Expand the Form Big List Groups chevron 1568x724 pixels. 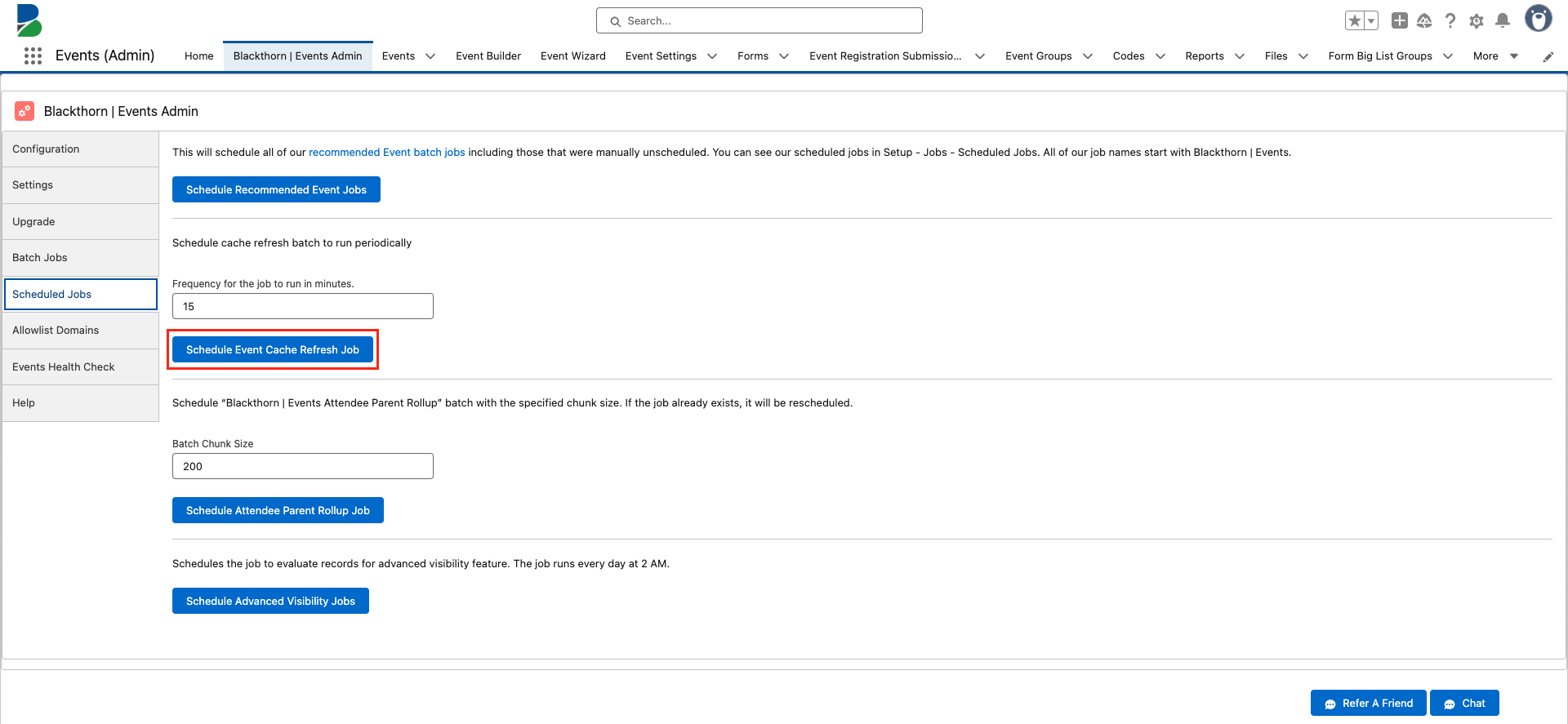(x=1448, y=56)
